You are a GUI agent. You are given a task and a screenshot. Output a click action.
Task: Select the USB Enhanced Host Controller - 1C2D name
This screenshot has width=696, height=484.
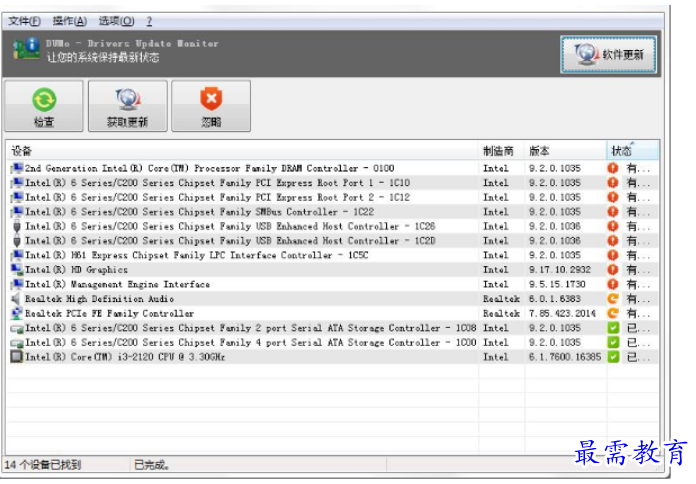coord(230,241)
